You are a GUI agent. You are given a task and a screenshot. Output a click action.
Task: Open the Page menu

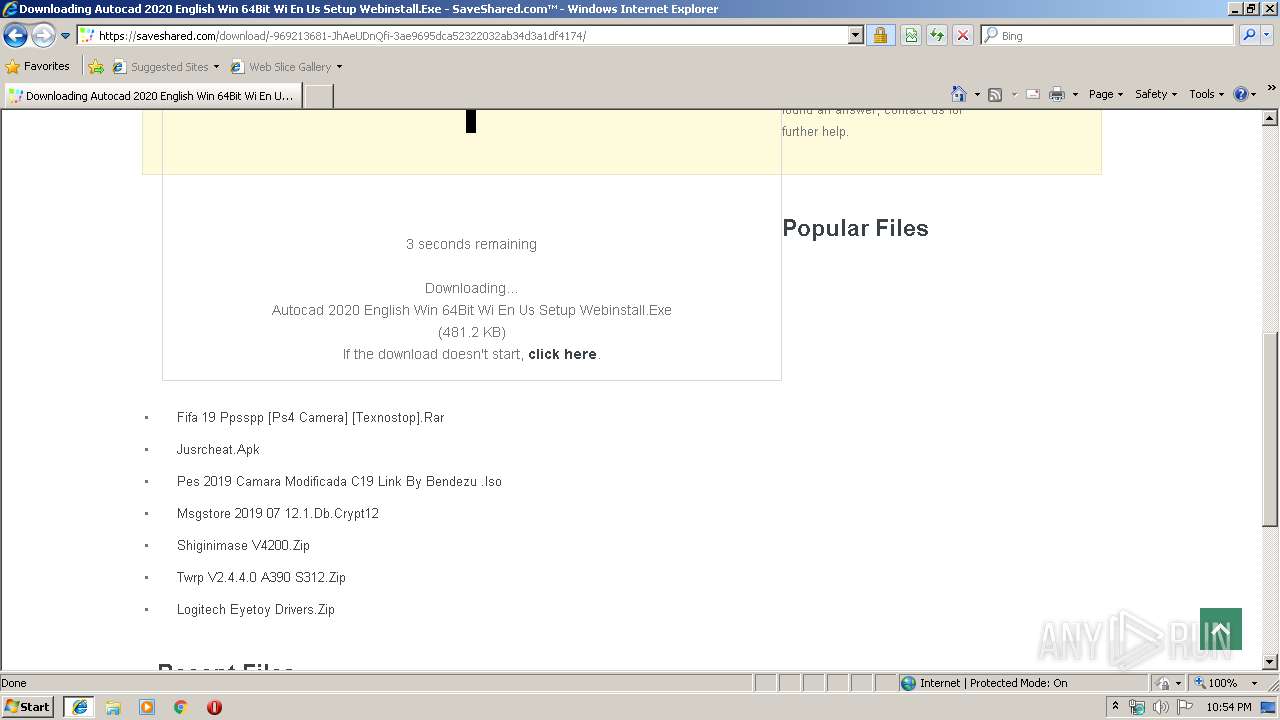(1105, 94)
